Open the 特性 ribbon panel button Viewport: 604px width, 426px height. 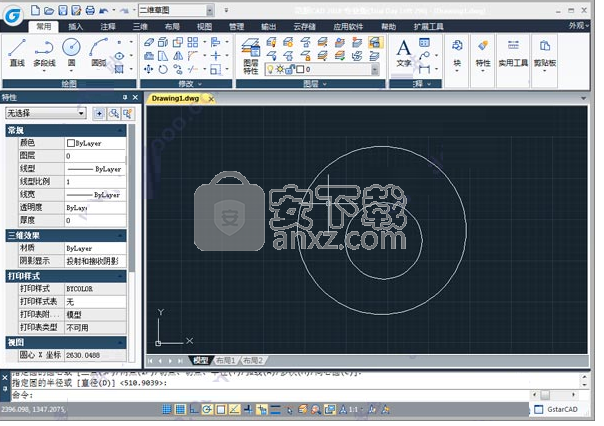click(483, 57)
